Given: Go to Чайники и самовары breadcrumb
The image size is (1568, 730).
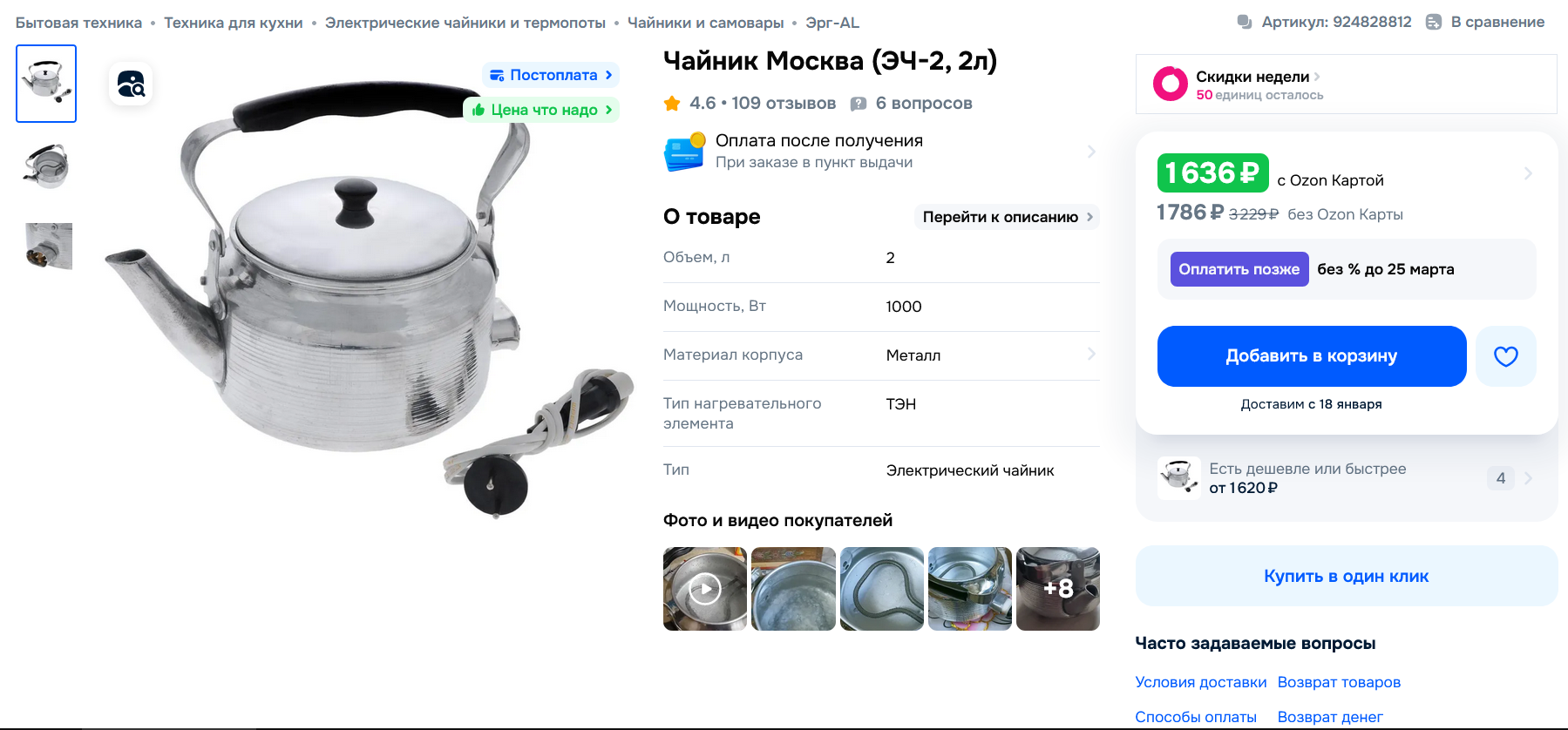Looking at the screenshot, I should (705, 23).
